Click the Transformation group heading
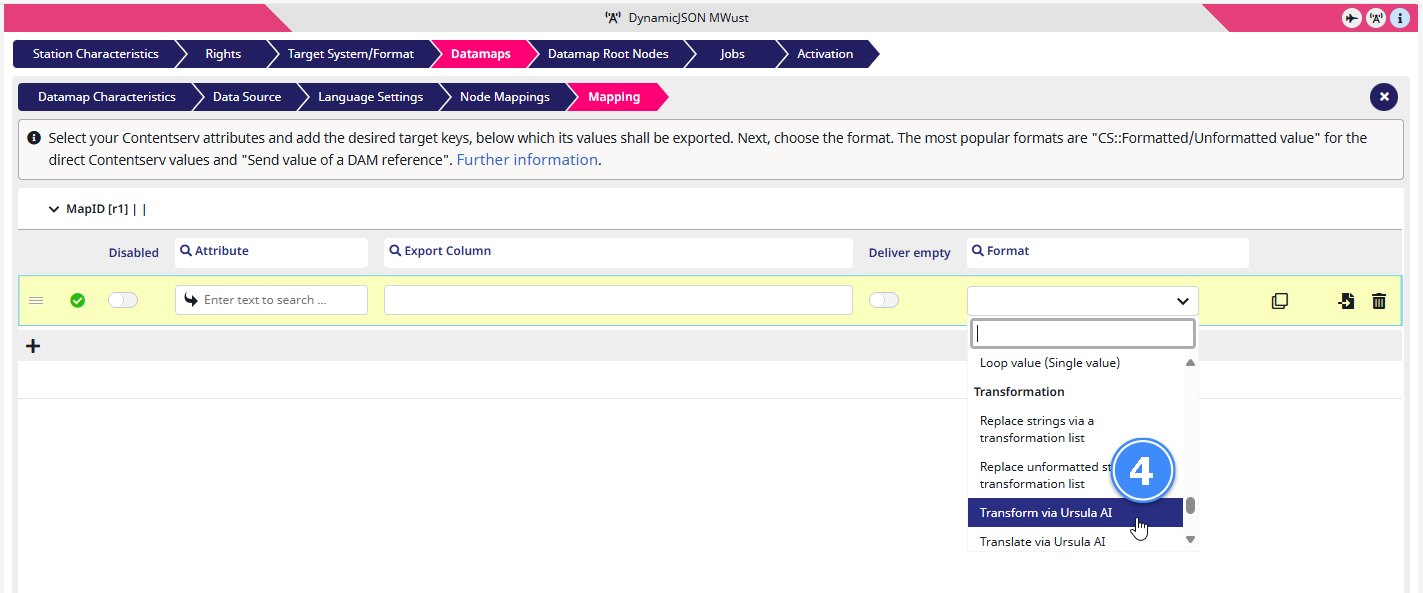Image resolution: width=1423 pixels, height=593 pixels. point(1019,392)
